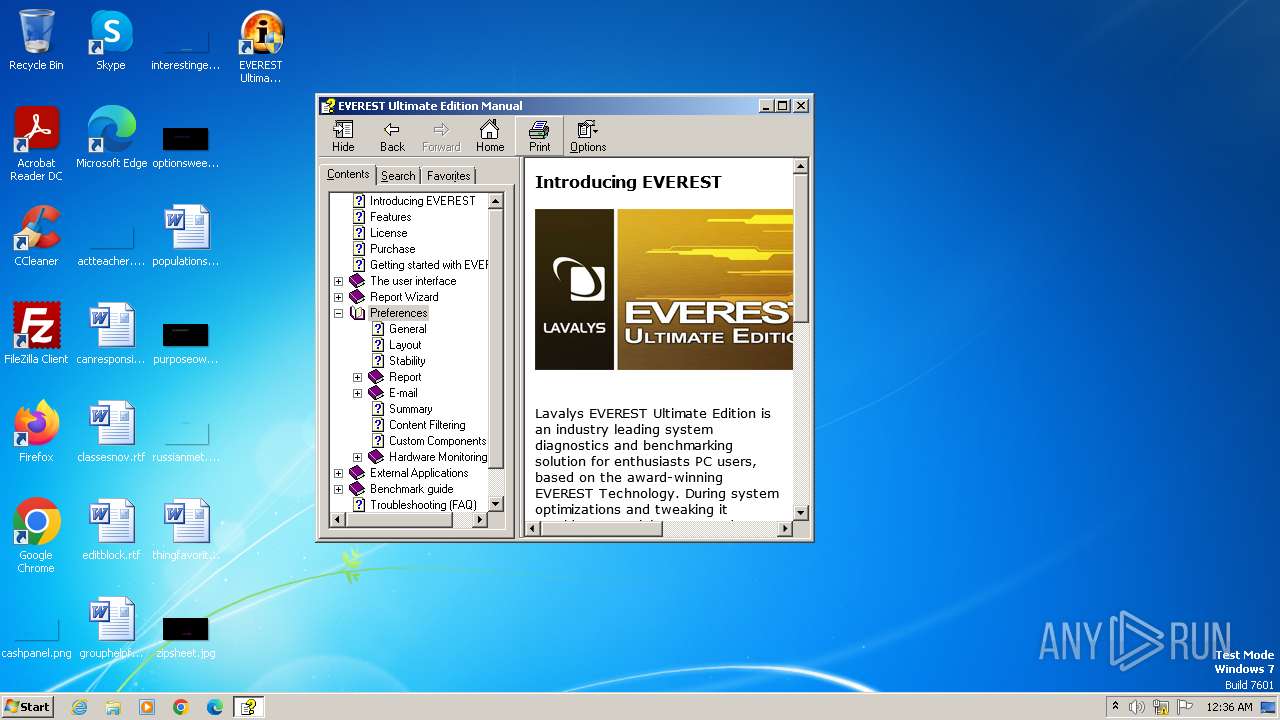
Task: Show hidden system tray icons
Action: [1115, 707]
